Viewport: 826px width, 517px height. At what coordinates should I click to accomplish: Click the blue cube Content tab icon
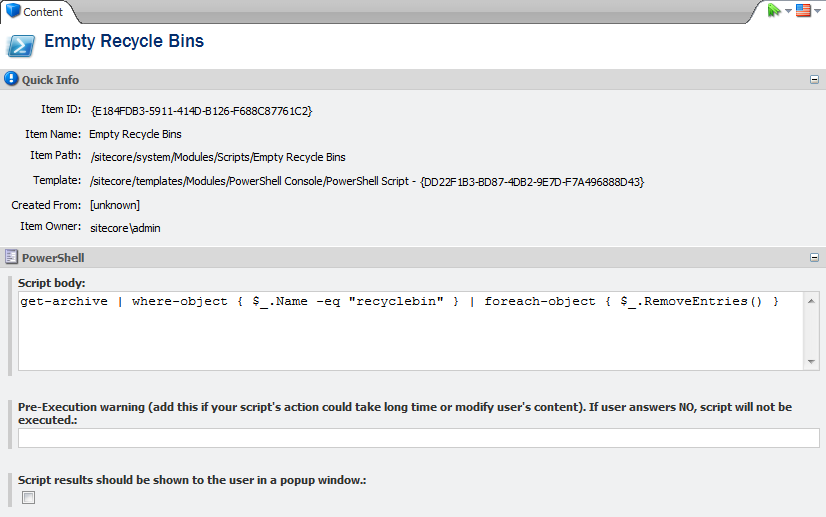[x=12, y=11]
